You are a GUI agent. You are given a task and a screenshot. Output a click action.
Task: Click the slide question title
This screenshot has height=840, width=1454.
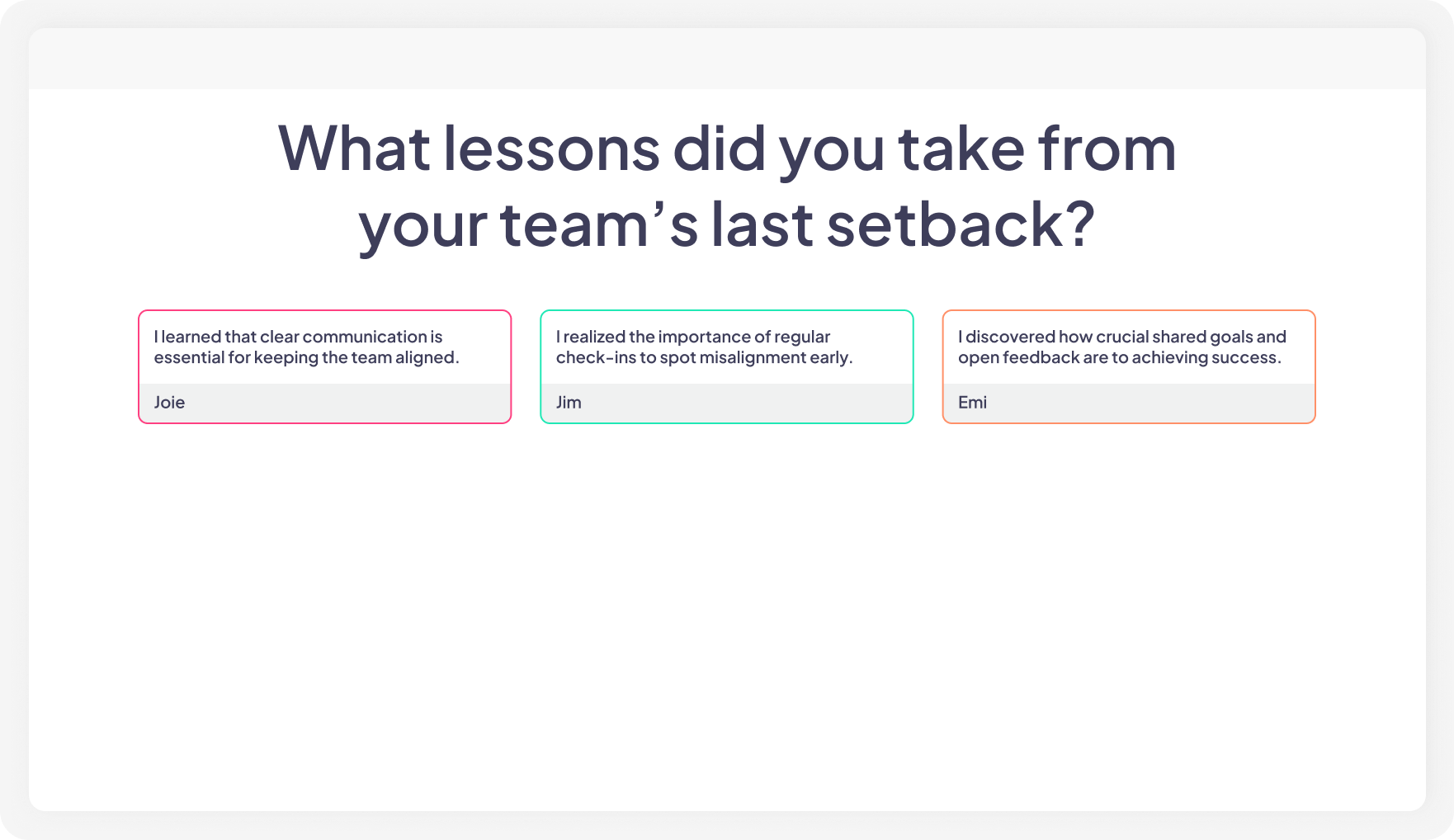pos(726,182)
